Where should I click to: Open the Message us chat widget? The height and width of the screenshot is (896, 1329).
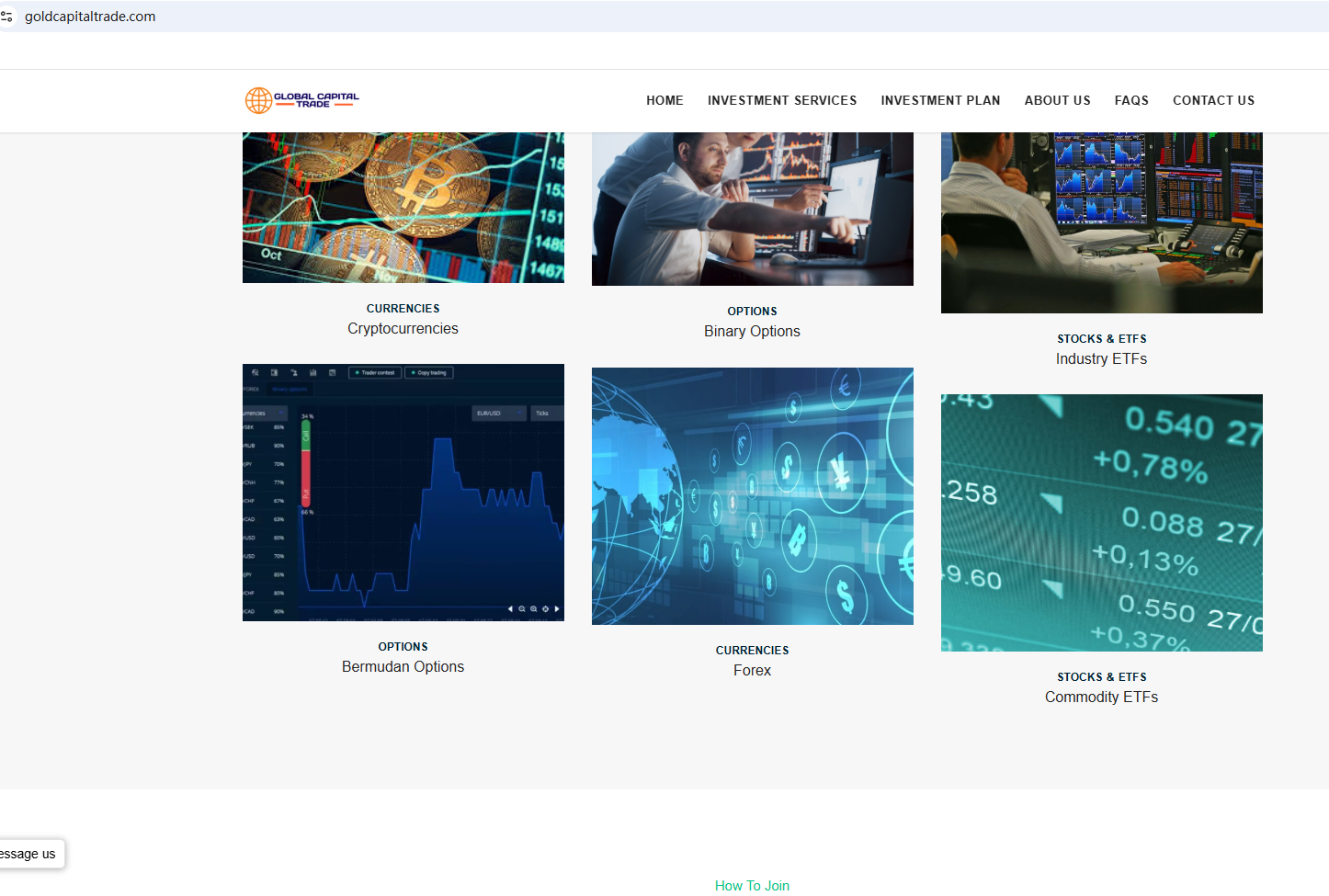(x=30, y=854)
